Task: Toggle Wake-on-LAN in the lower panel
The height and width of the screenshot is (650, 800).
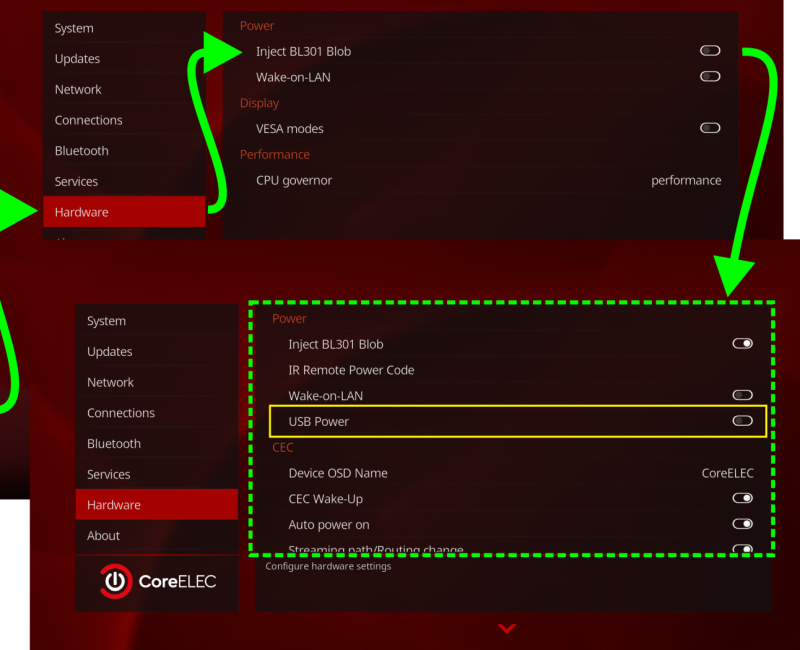Action: [x=742, y=395]
